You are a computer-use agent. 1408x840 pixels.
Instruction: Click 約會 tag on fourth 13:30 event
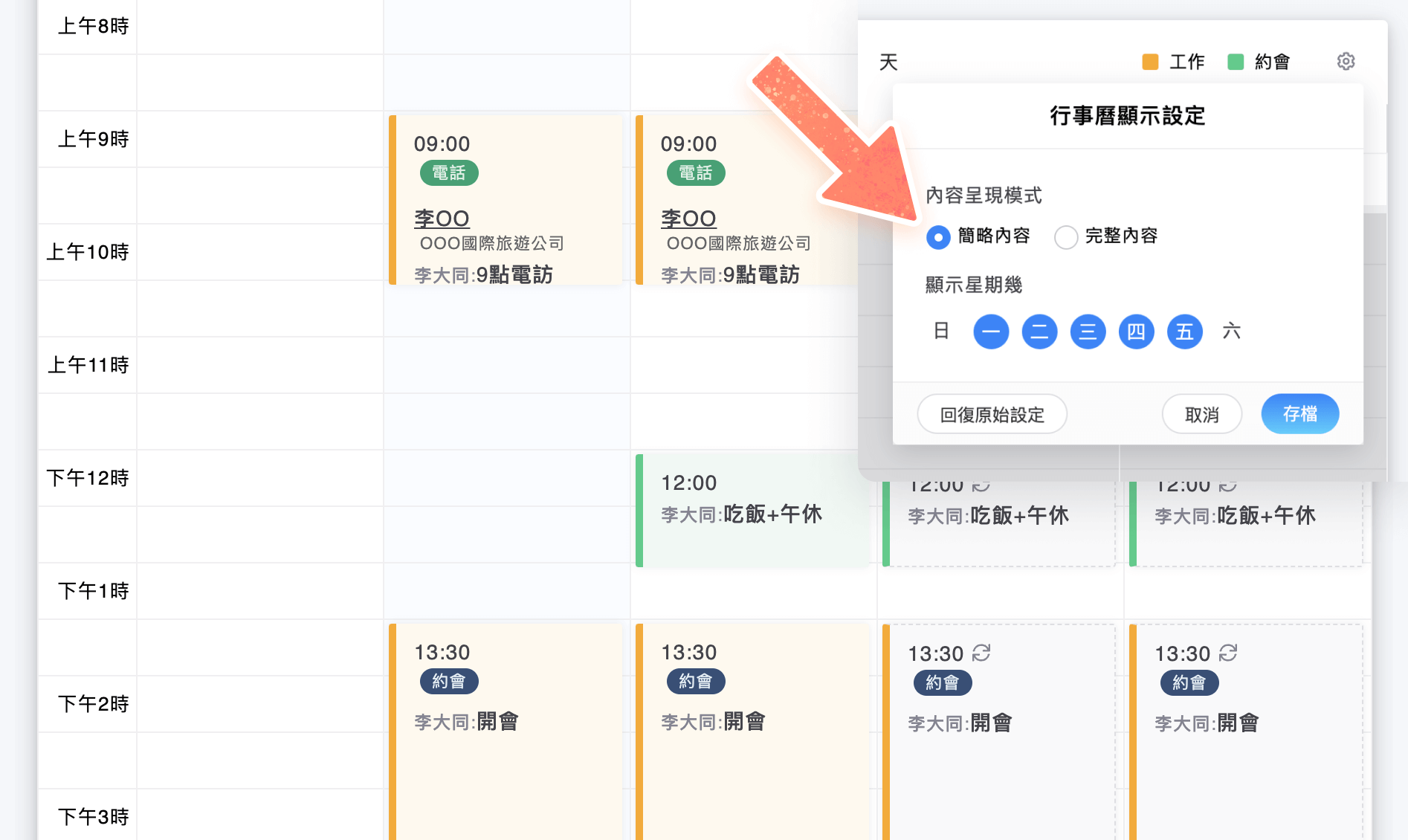1189,682
